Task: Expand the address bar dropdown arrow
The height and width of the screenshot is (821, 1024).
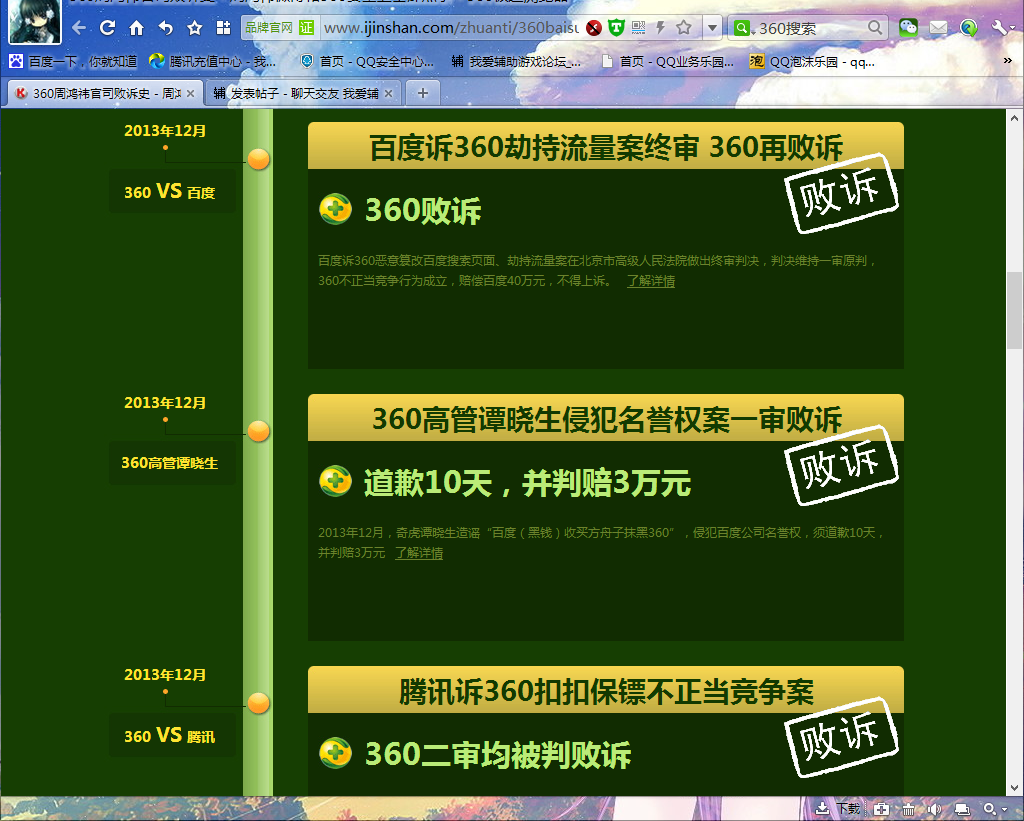Action: (x=712, y=27)
